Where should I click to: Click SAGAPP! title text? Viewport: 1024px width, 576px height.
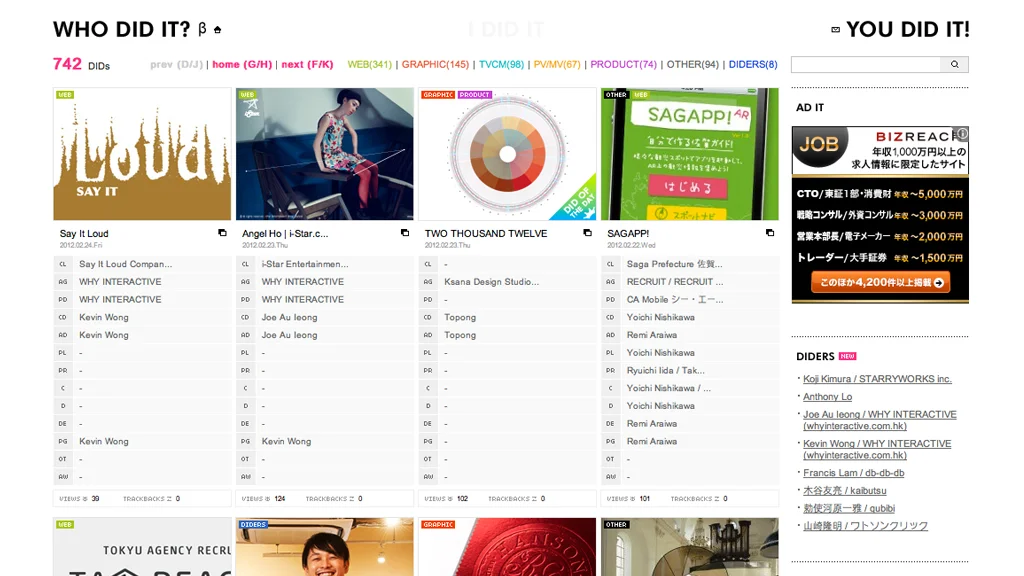(x=628, y=233)
